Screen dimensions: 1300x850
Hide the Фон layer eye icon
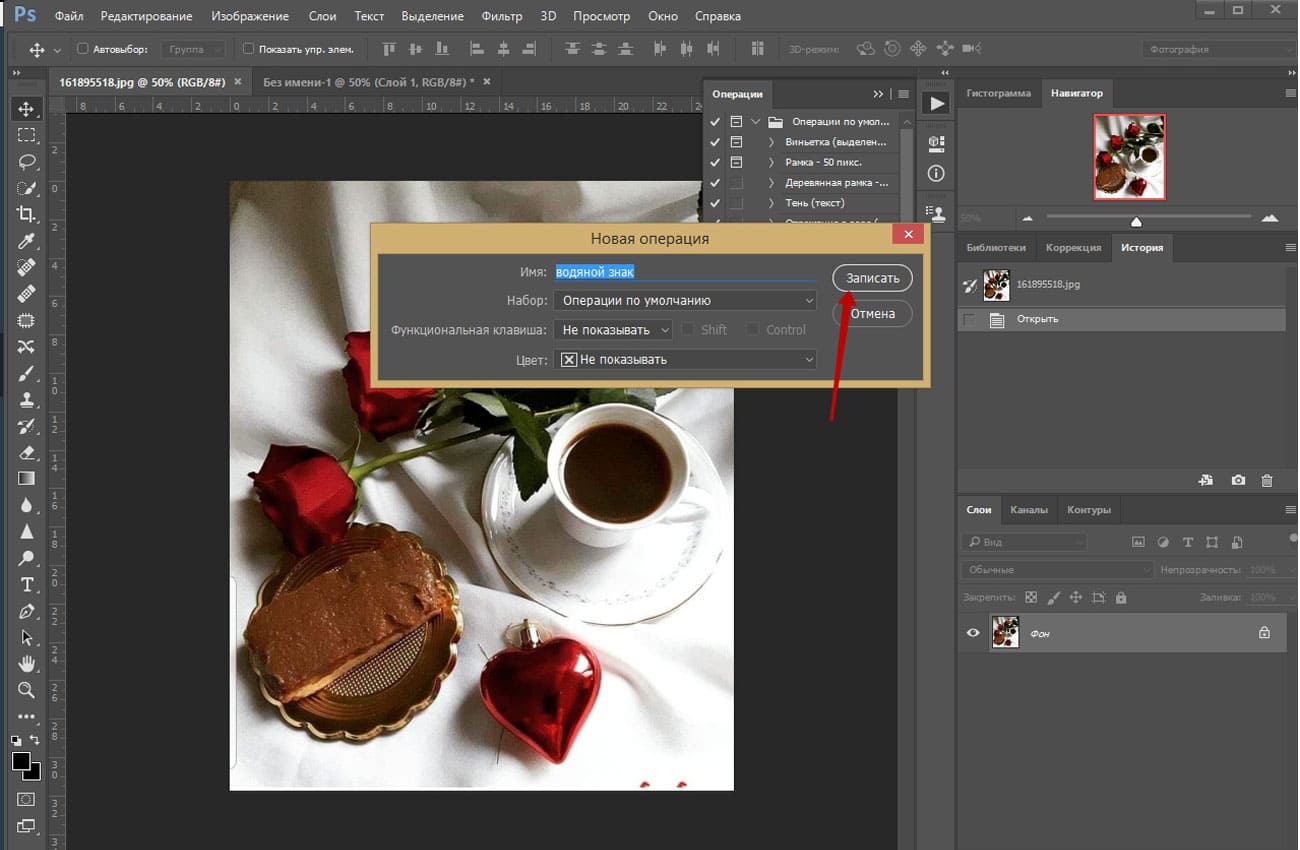point(972,633)
